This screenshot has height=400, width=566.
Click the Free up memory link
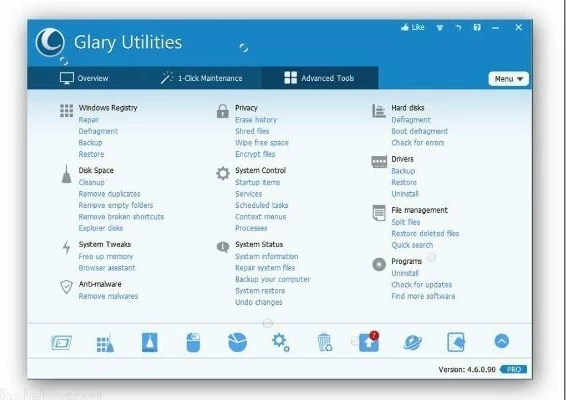106,256
